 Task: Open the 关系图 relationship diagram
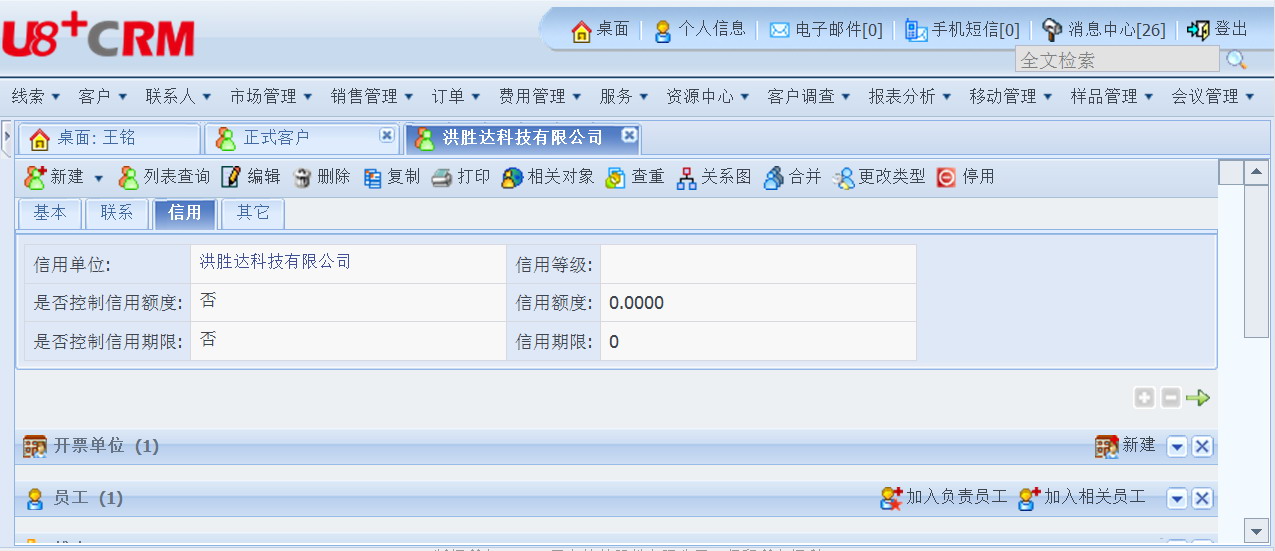coord(714,177)
